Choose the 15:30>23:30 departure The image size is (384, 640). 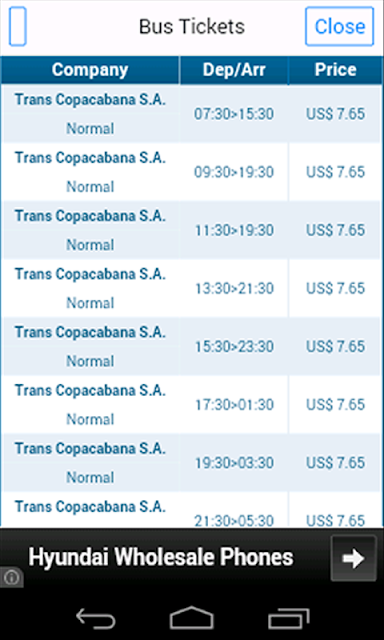click(x=192, y=346)
